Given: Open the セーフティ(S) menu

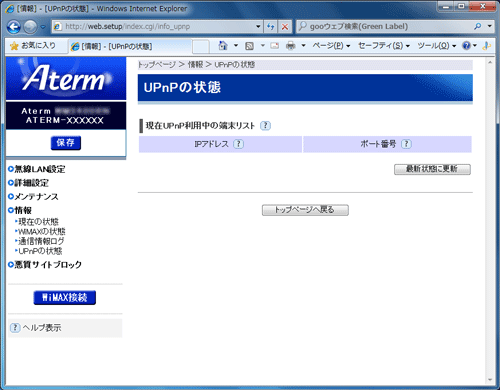Looking at the screenshot, I should point(384,46).
